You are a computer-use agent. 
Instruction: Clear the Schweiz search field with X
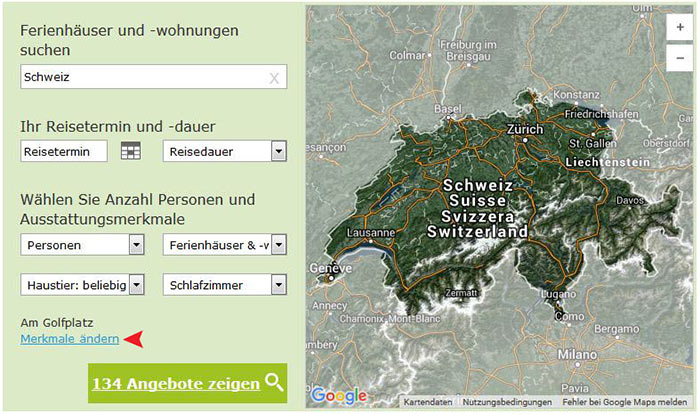pos(274,79)
